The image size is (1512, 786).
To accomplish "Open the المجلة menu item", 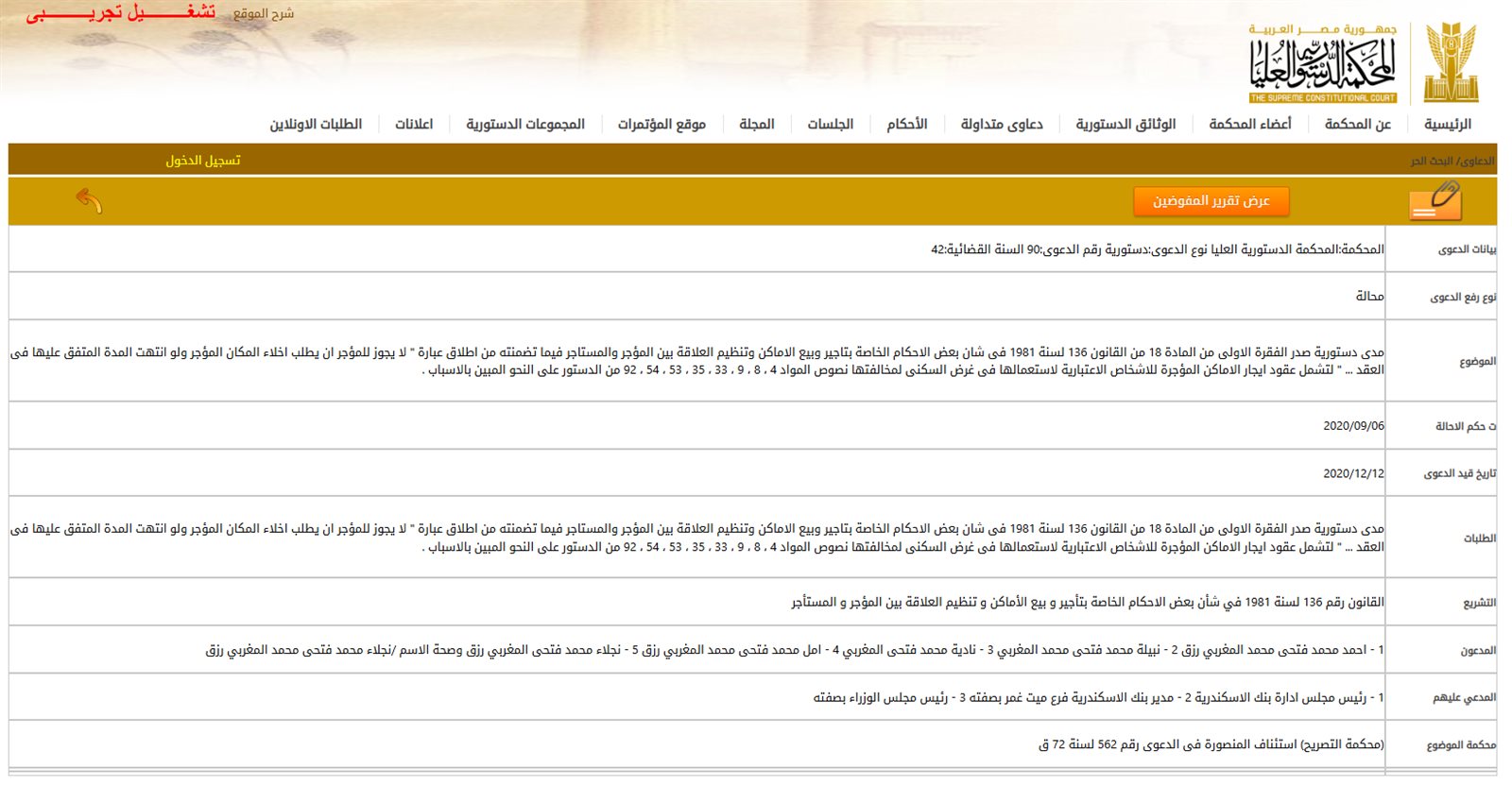I will (x=756, y=125).
